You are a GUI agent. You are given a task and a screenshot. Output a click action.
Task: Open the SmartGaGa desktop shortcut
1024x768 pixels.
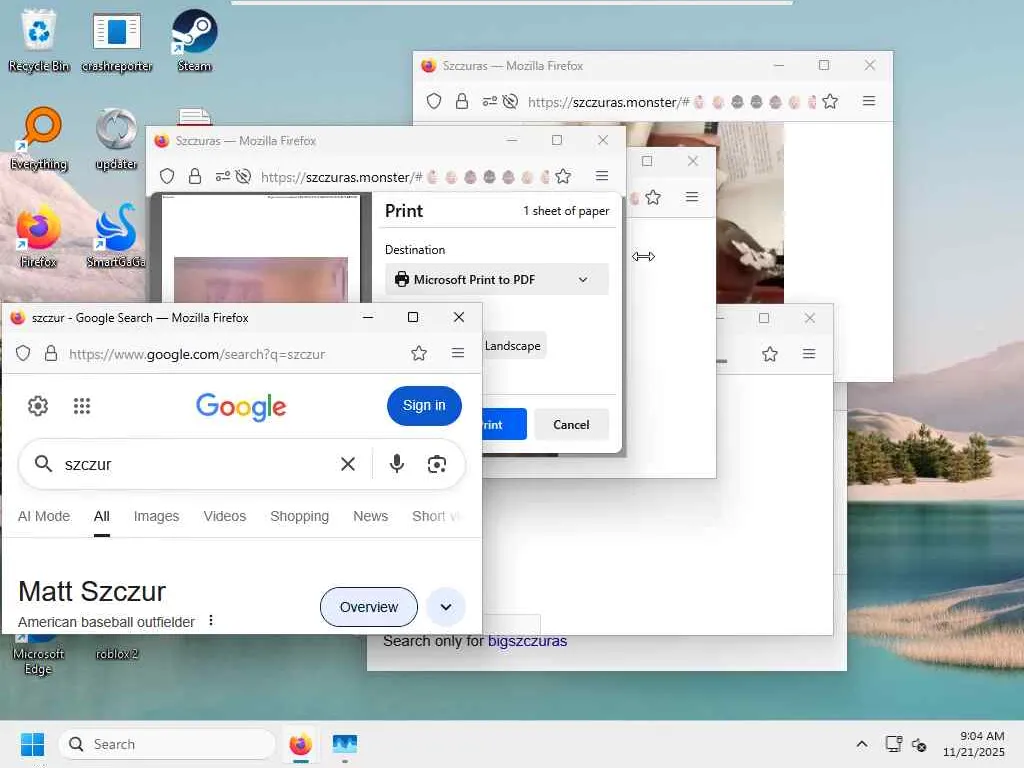coord(116,236)
